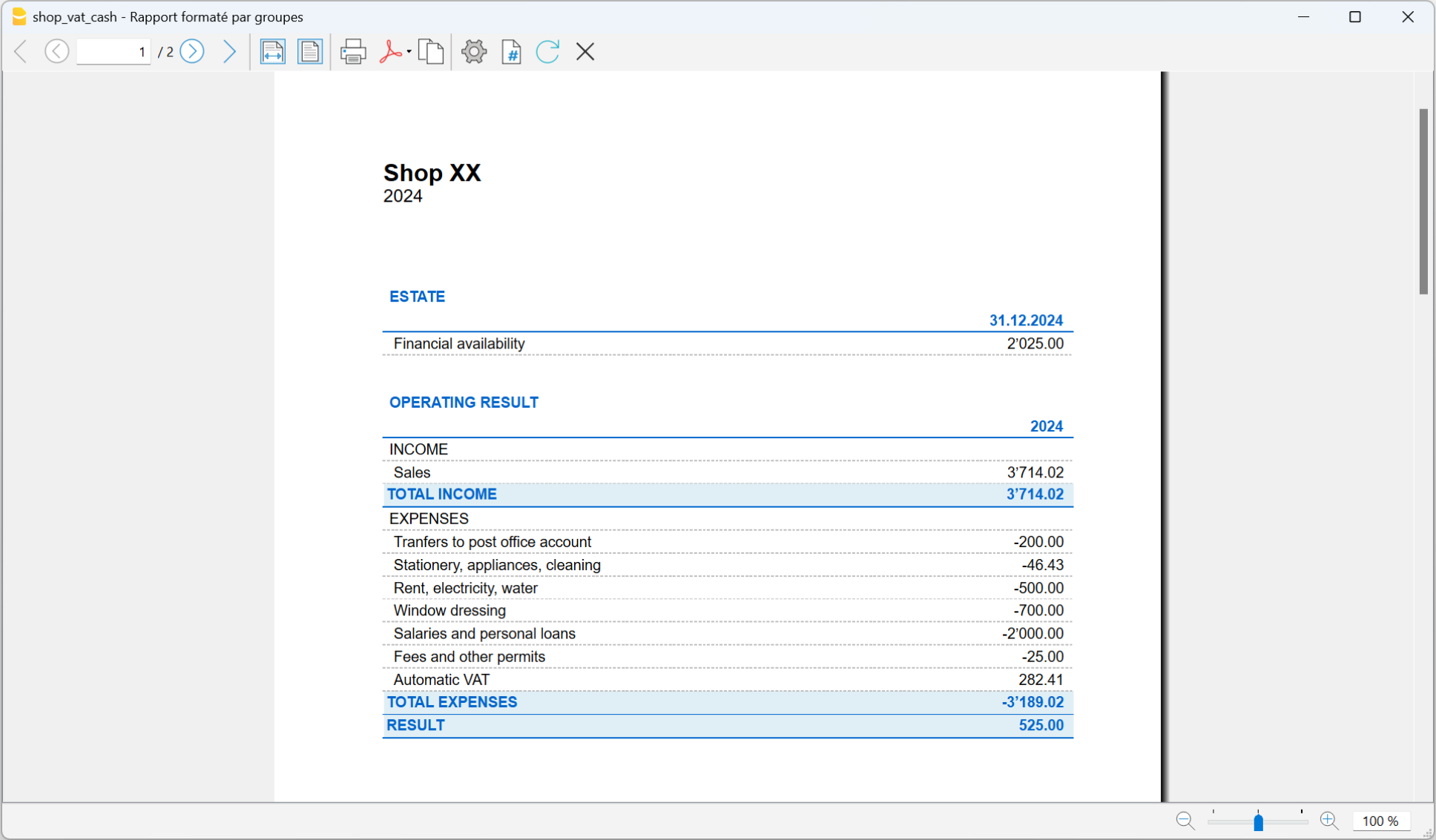The width and height of the screenshot is (1436, 840).
Task: Click the zoom slider handle
Action: 1258,821
